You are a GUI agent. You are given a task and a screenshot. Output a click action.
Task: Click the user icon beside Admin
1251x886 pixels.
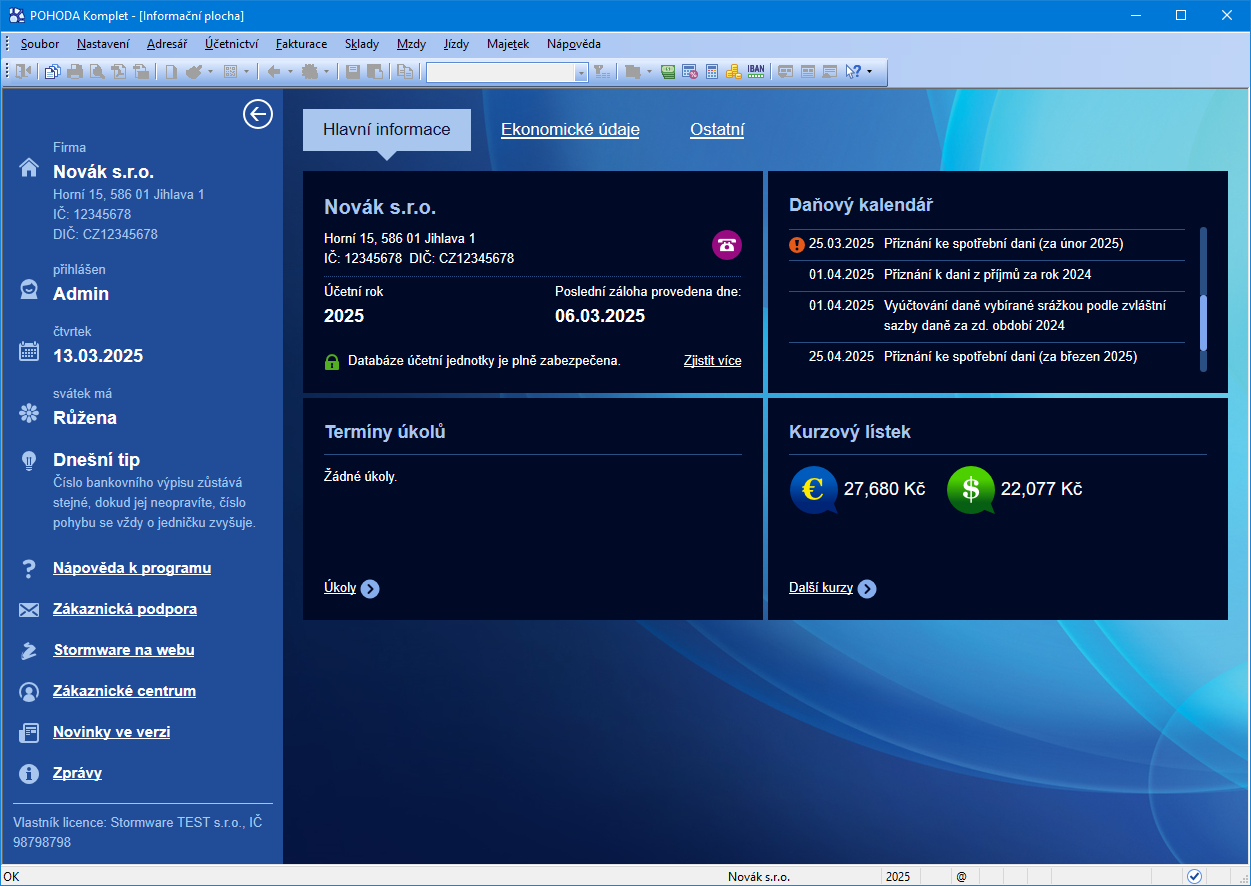tap(29, 290)
